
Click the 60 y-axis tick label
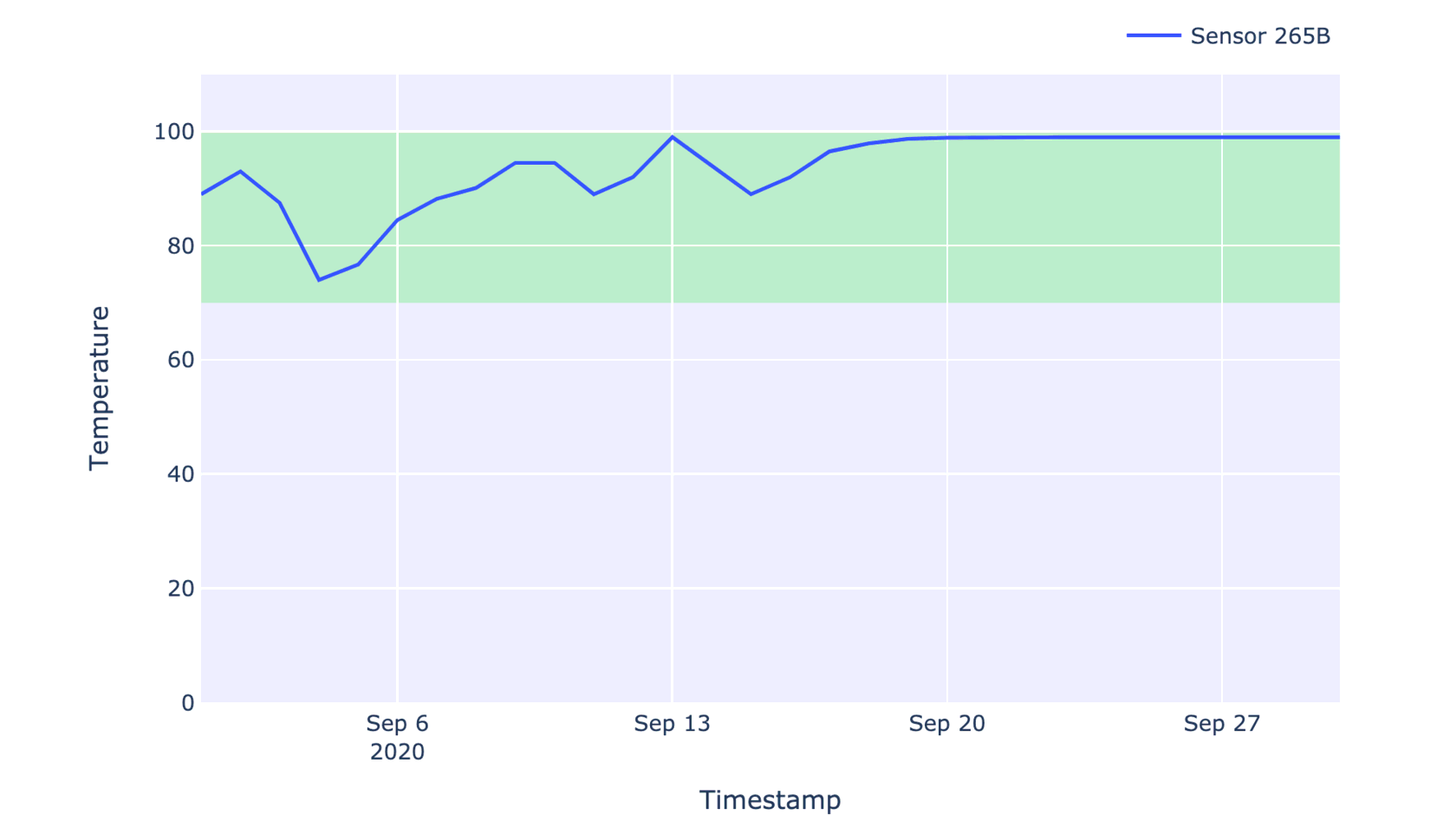(179, 360)
